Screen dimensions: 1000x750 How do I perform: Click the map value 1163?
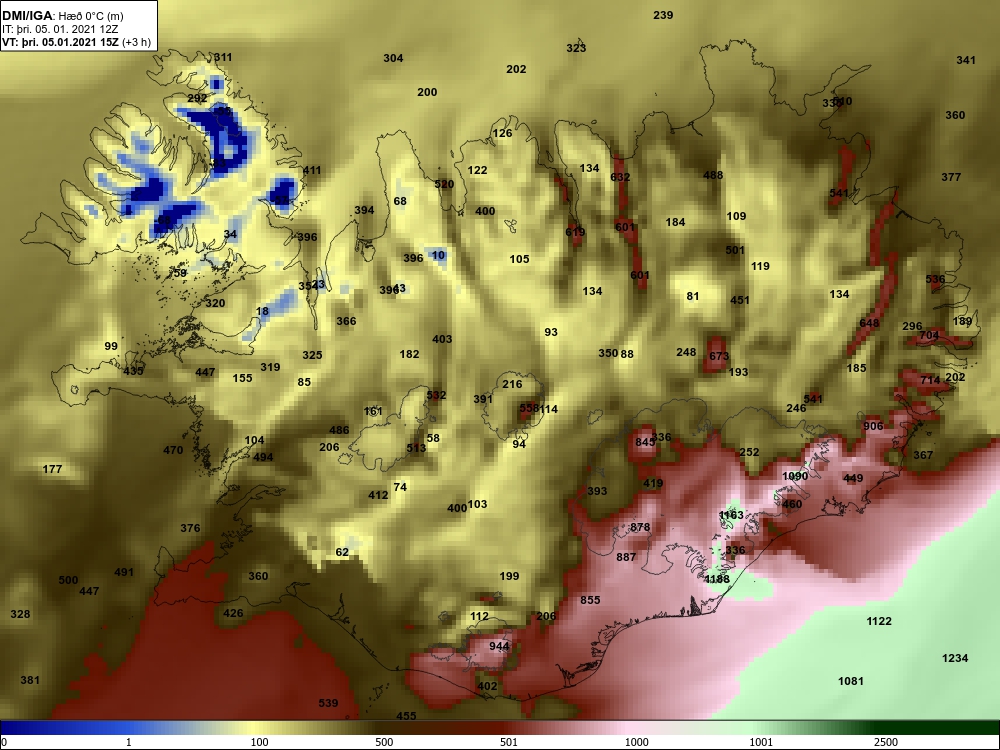[x=731, y=515]
